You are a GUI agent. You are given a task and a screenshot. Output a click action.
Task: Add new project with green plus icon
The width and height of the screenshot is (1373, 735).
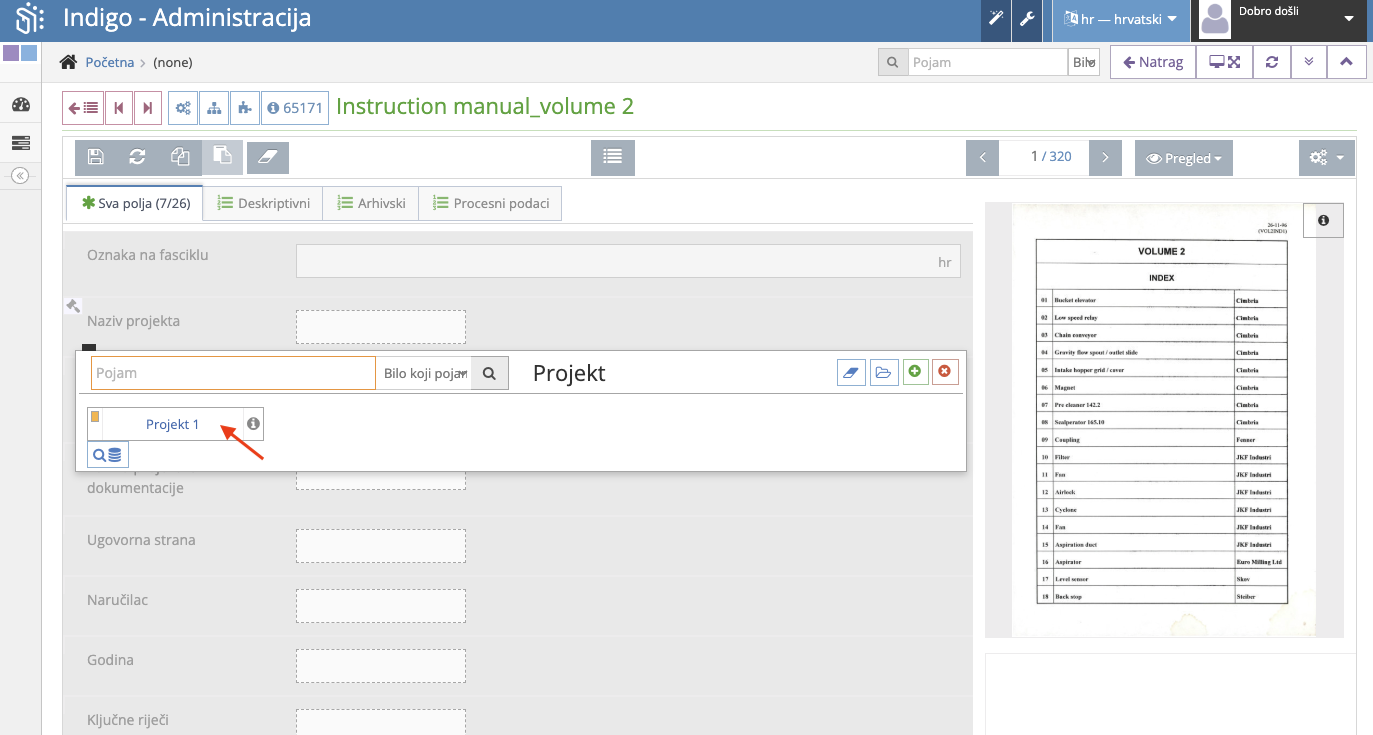915,372
